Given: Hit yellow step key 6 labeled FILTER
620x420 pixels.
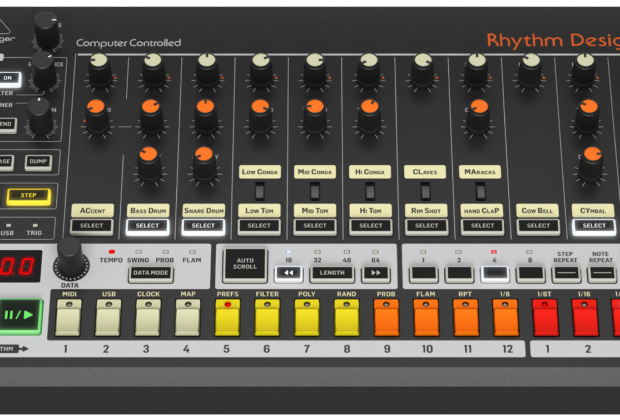Looking at the screenshot, I should point(267,318).
